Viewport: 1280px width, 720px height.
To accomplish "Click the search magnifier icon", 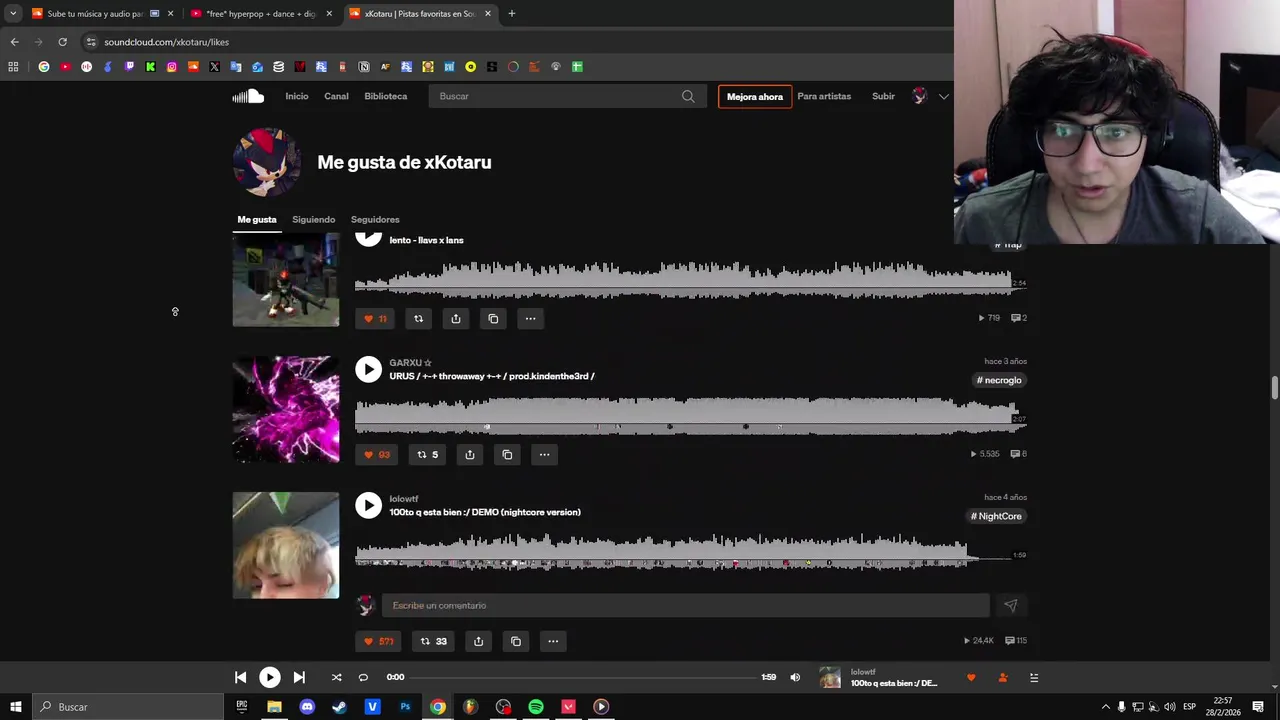I will tap(688, 96).
